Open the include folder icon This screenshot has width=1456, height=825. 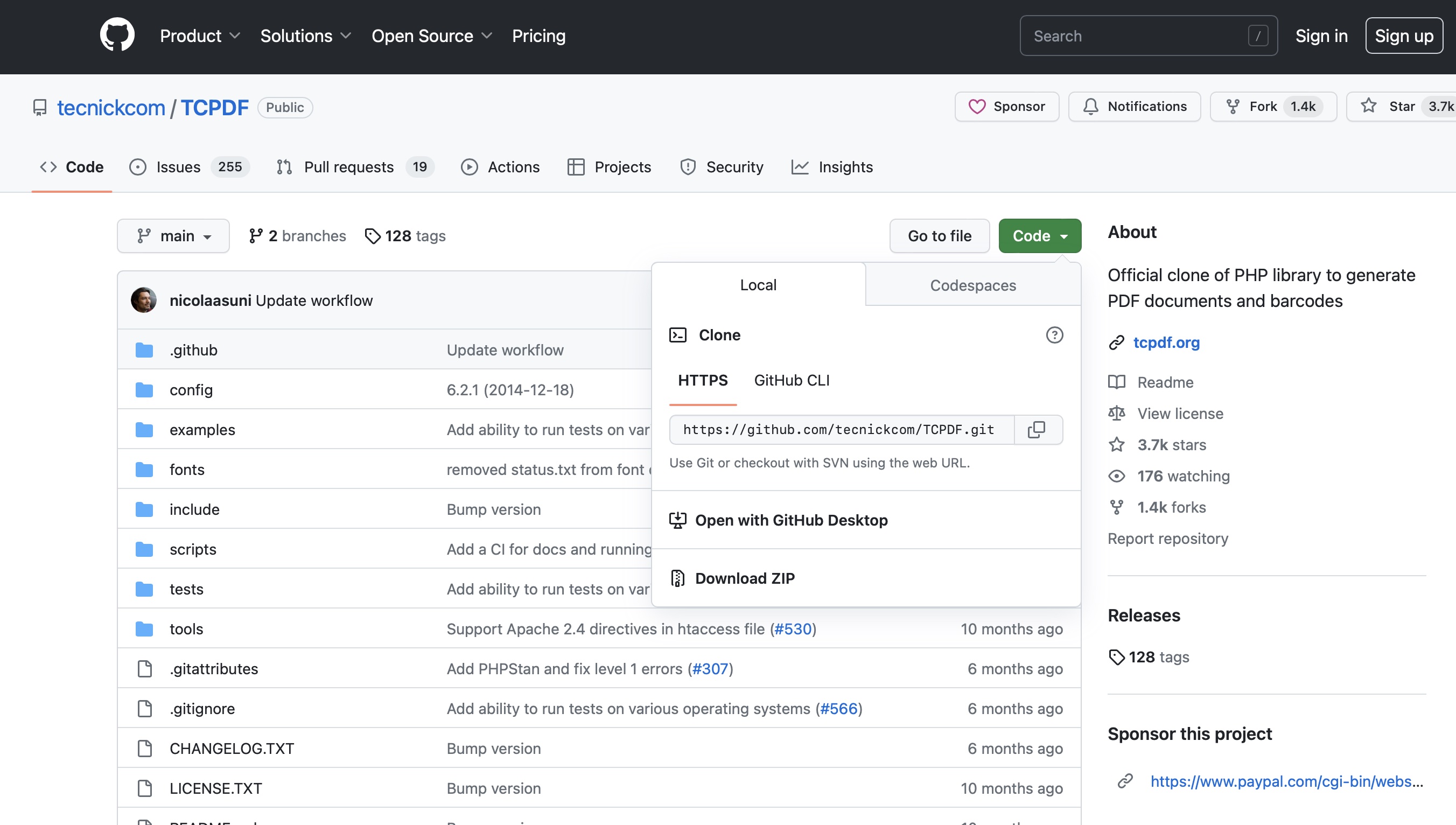click(x=144, y=509)
